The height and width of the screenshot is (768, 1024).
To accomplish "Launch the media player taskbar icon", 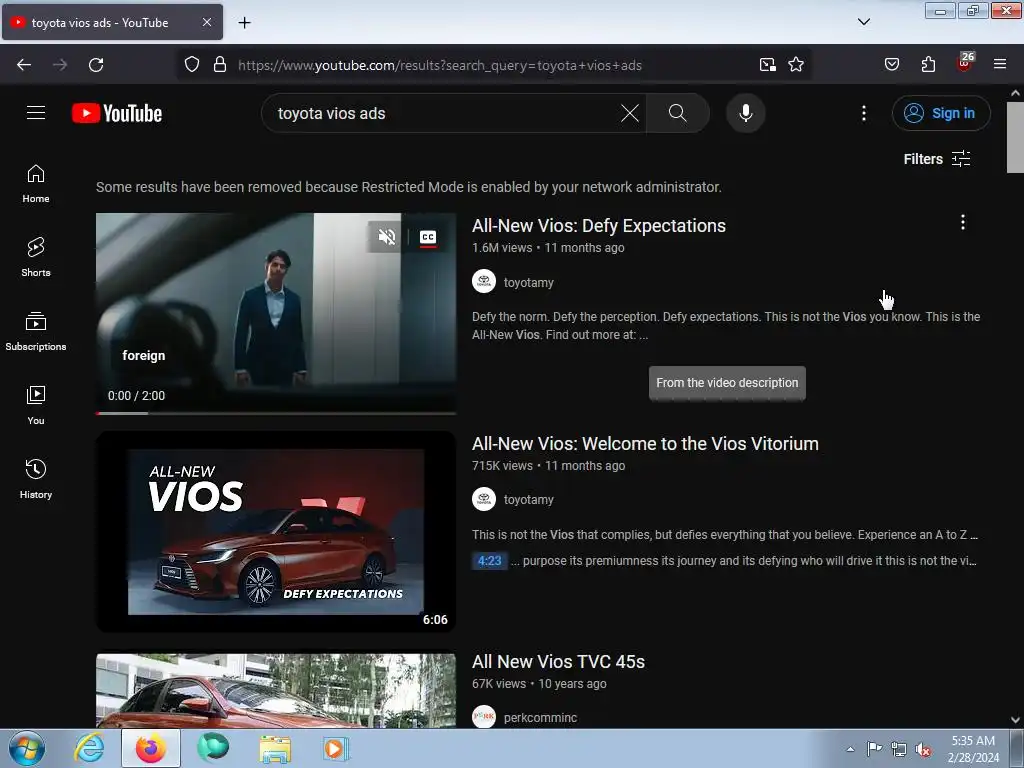I will (336, 748).
